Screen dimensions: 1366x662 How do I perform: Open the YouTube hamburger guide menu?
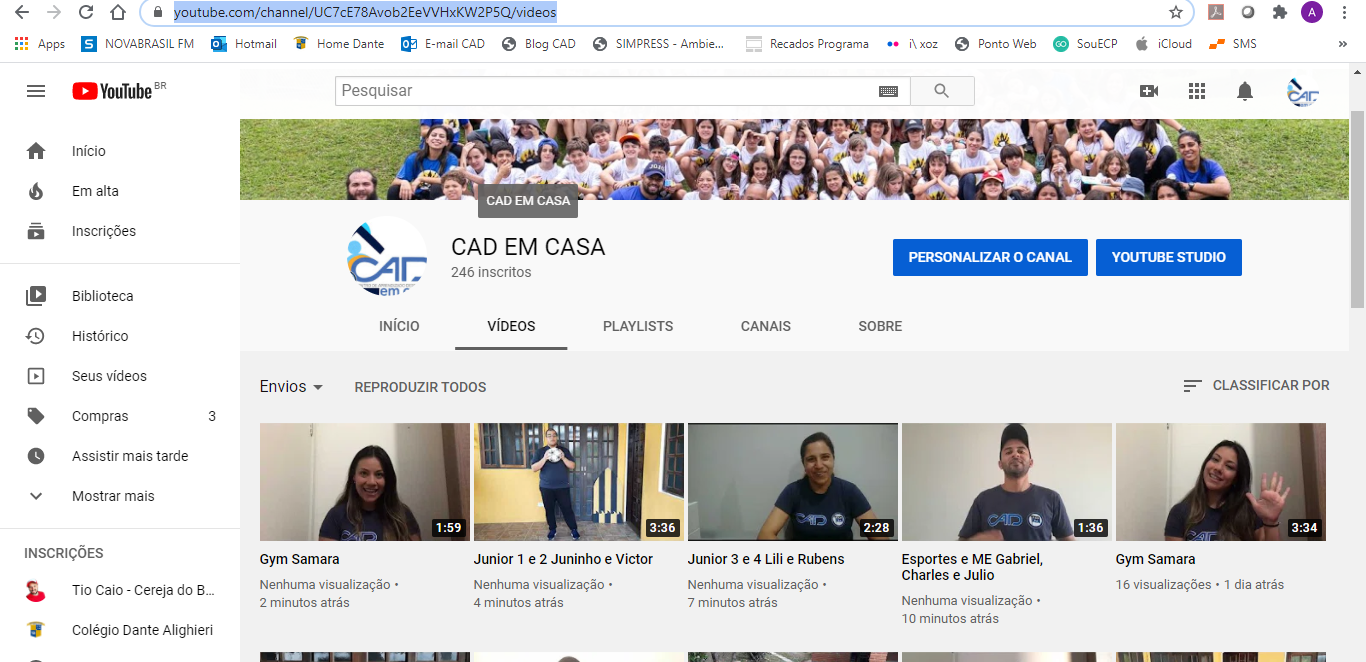tap(36, 91)
